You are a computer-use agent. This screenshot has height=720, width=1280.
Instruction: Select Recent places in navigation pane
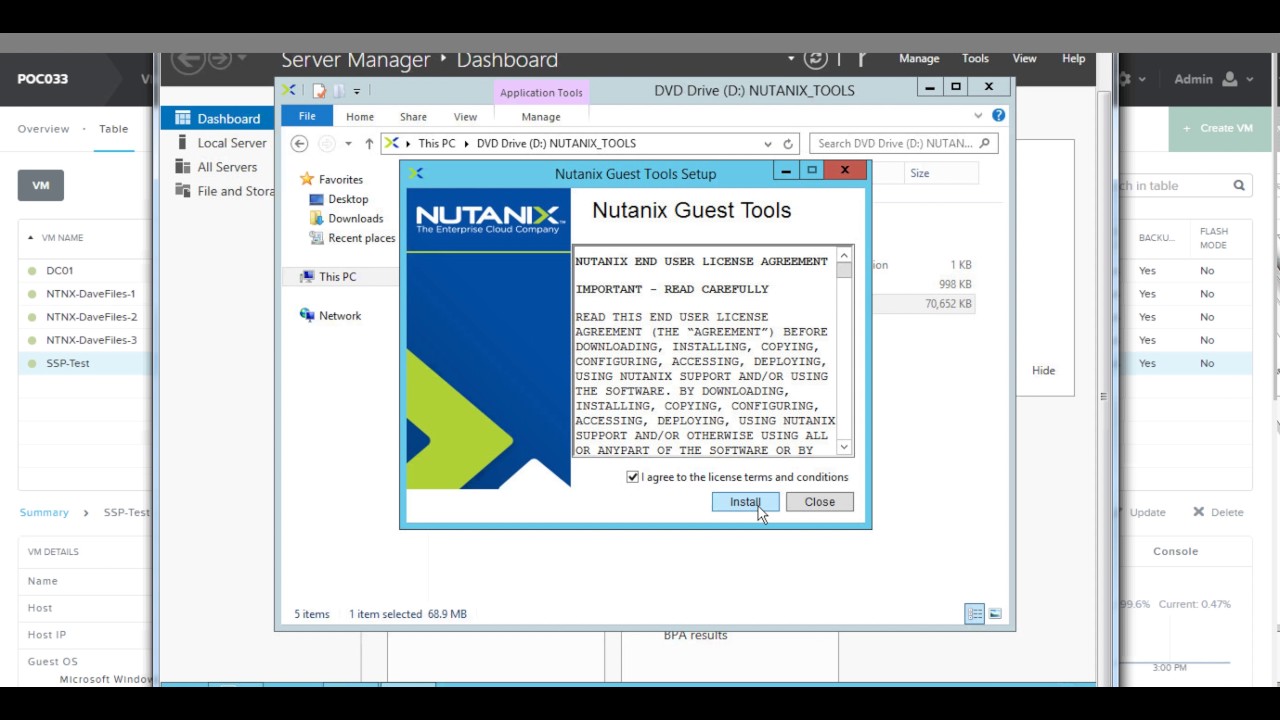(361, 238)
